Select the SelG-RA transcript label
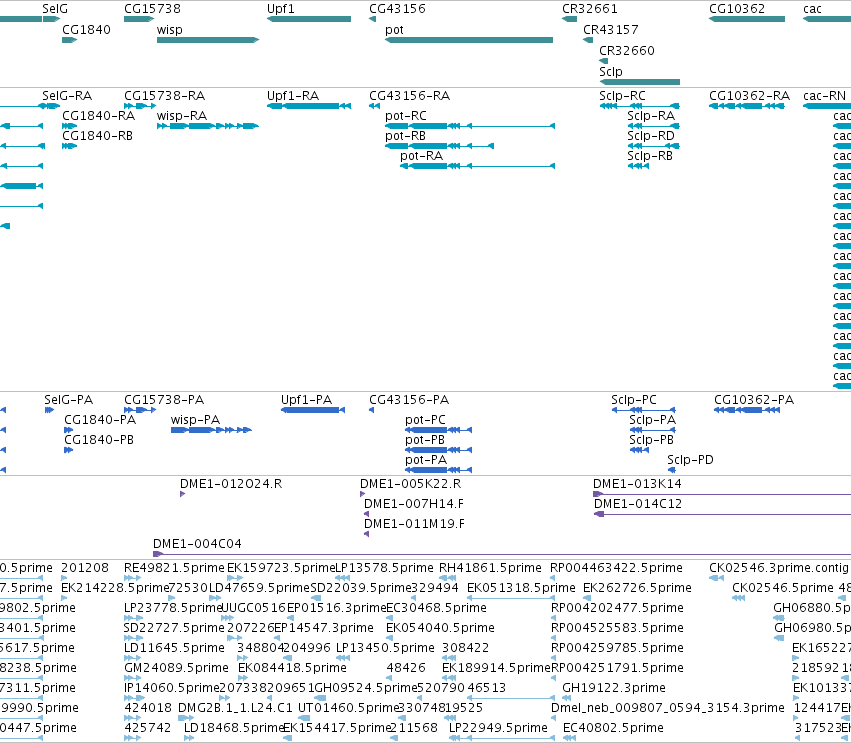 pos(67,96)
